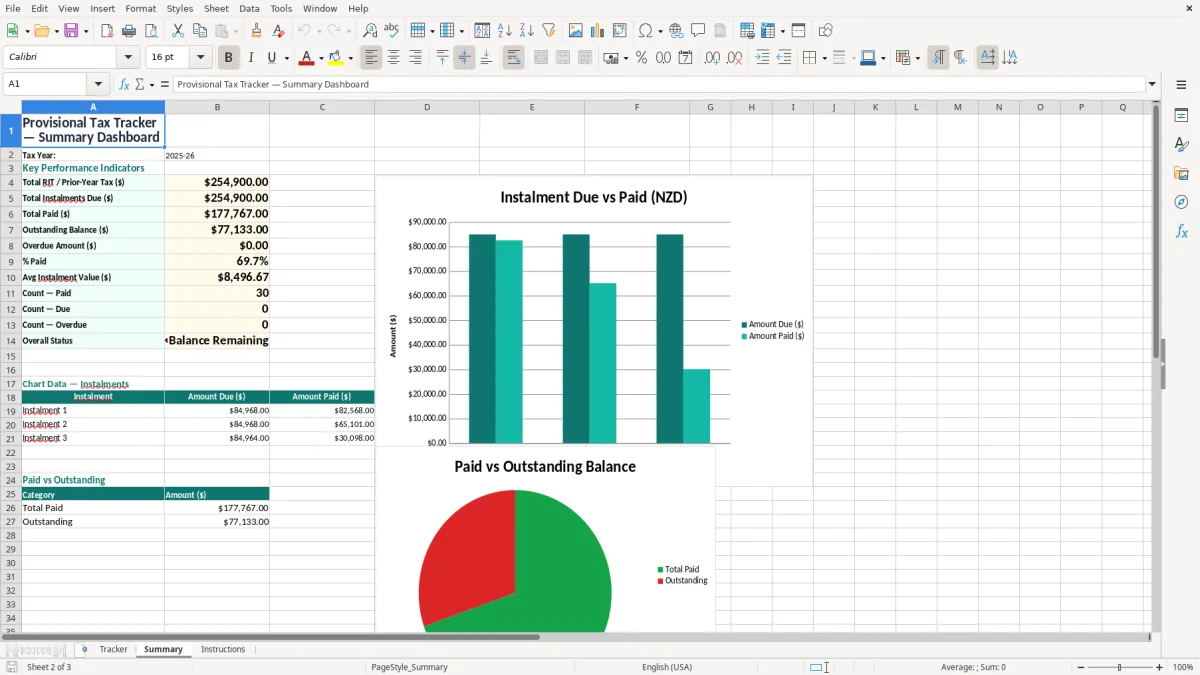Open sidebar Gallery icon
The width and height of the screenshot is (1200, 675).
1181,173
